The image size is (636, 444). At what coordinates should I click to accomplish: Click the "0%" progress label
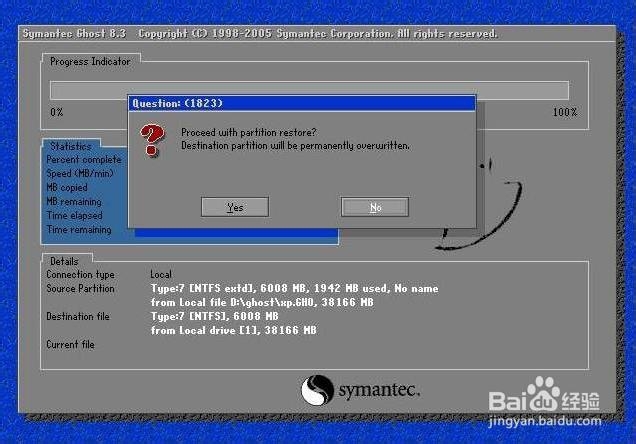57,112
